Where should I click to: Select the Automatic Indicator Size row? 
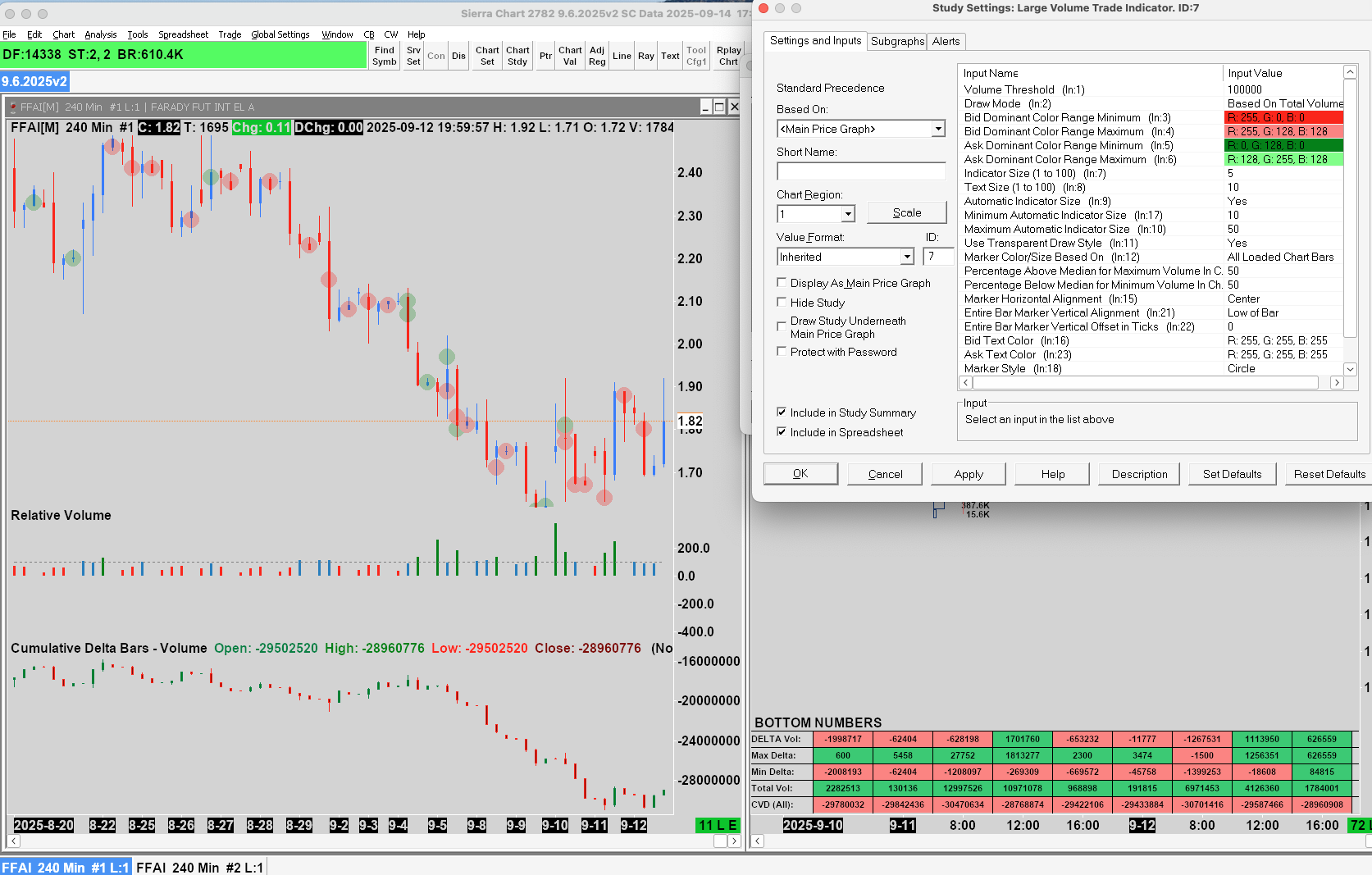point(1152,201)
